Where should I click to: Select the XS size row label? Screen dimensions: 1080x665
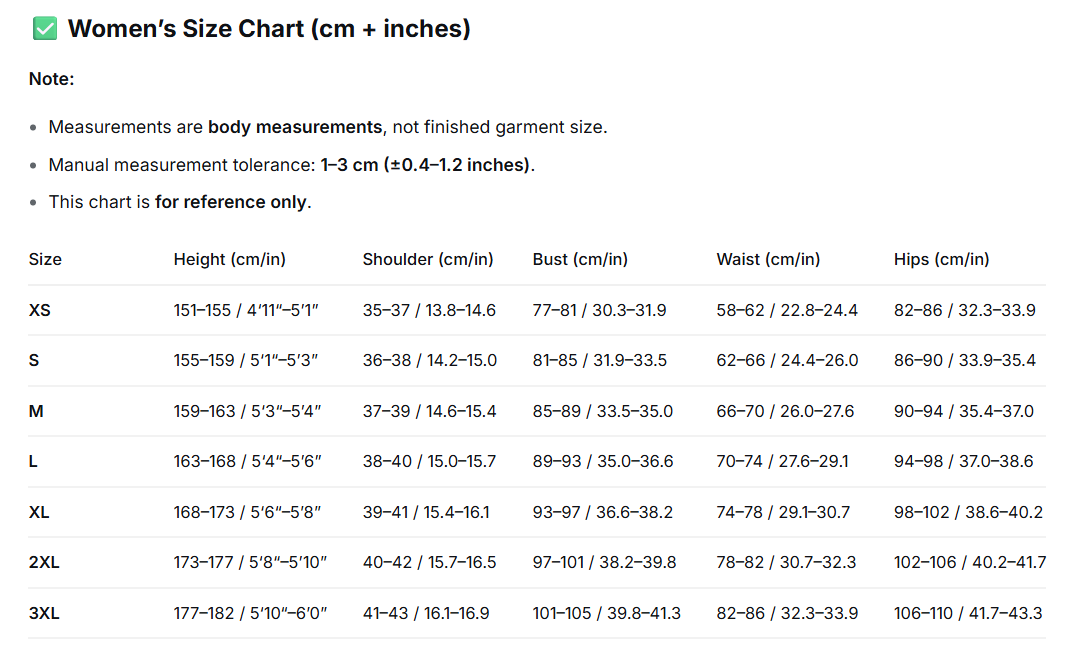pyautogui.click(x=40, y=310)
